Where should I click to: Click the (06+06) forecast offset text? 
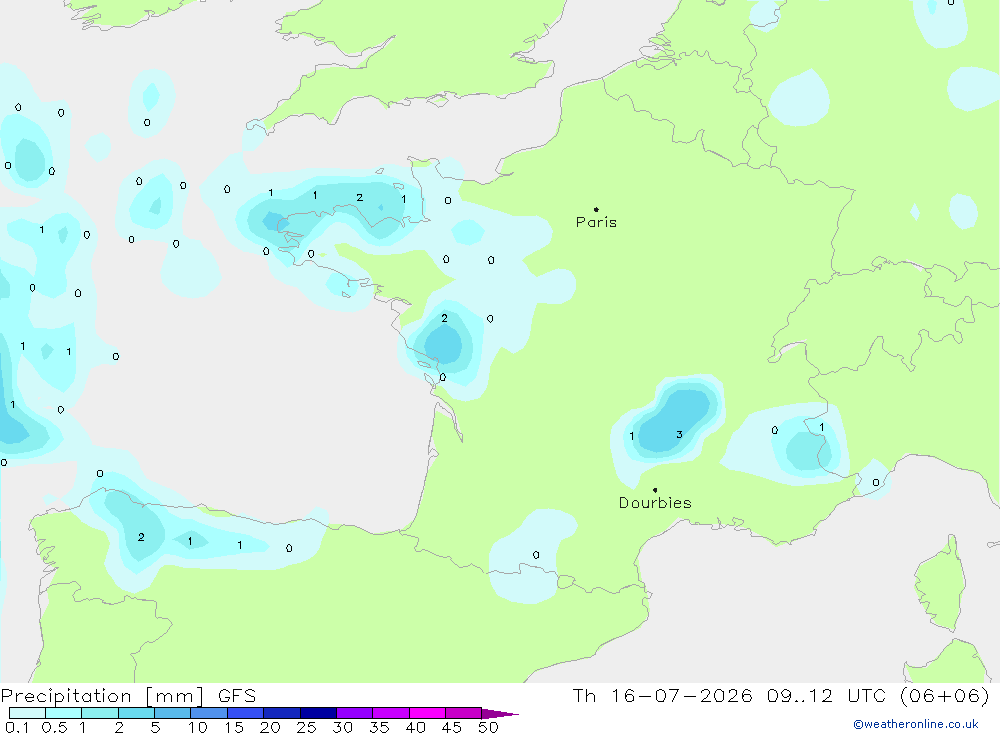coord(945,695)
